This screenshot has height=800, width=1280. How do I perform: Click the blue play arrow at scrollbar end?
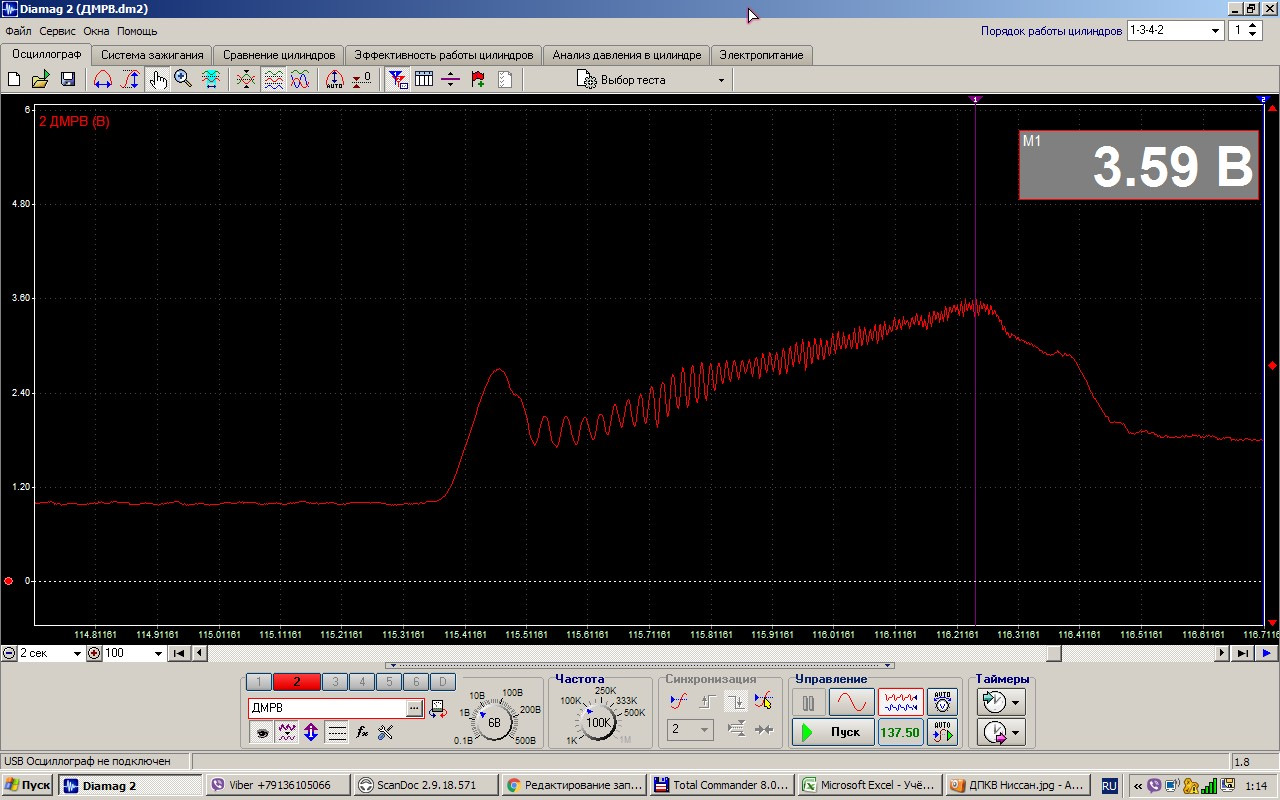coord(1266,653)
